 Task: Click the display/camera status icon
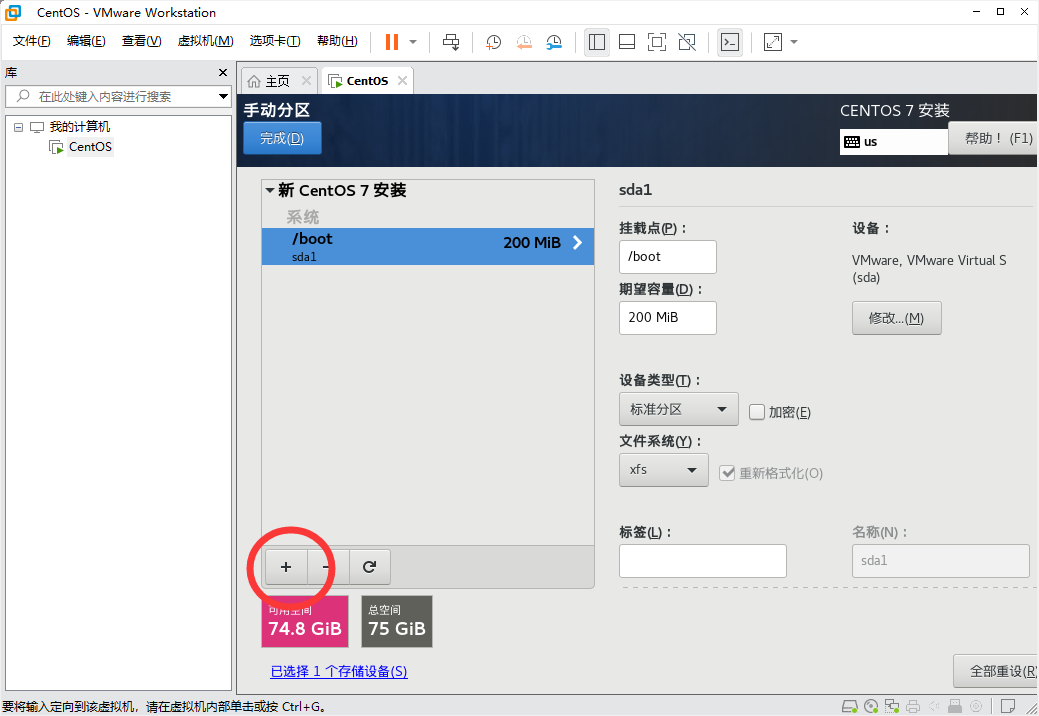pyautogui.click(x=976, y=706)
